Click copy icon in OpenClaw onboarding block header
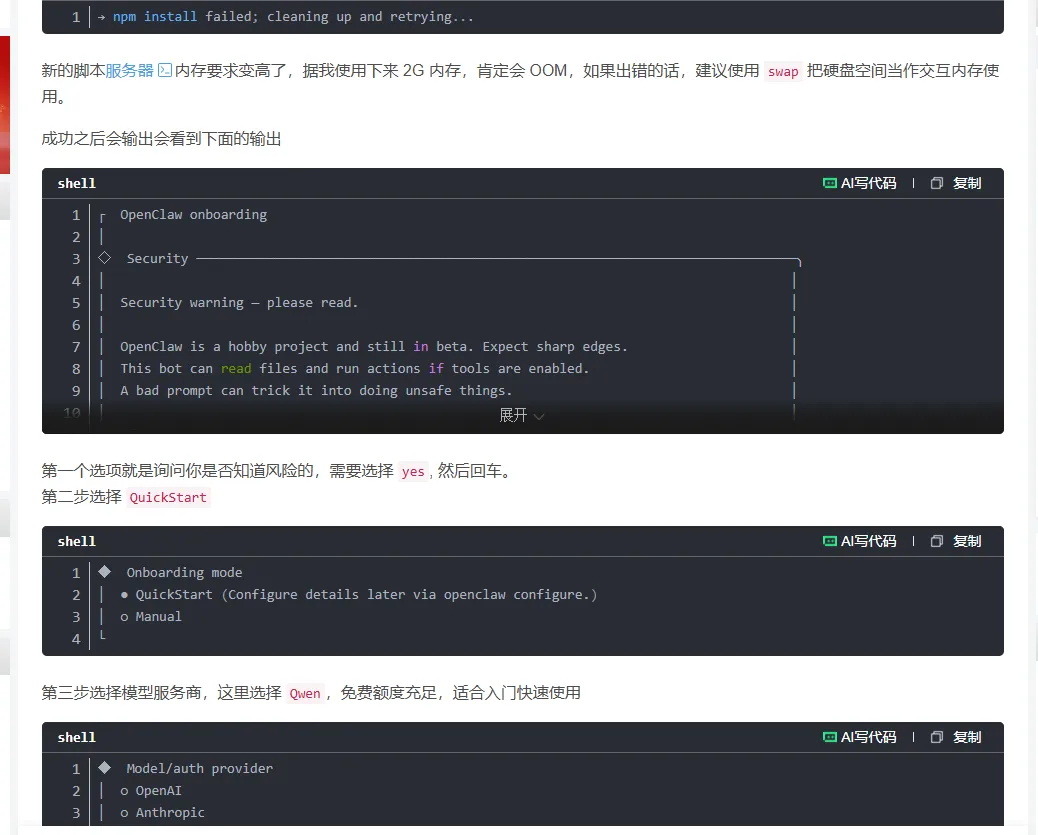The height and width of the screenshot is (835, 1038). 937,183
